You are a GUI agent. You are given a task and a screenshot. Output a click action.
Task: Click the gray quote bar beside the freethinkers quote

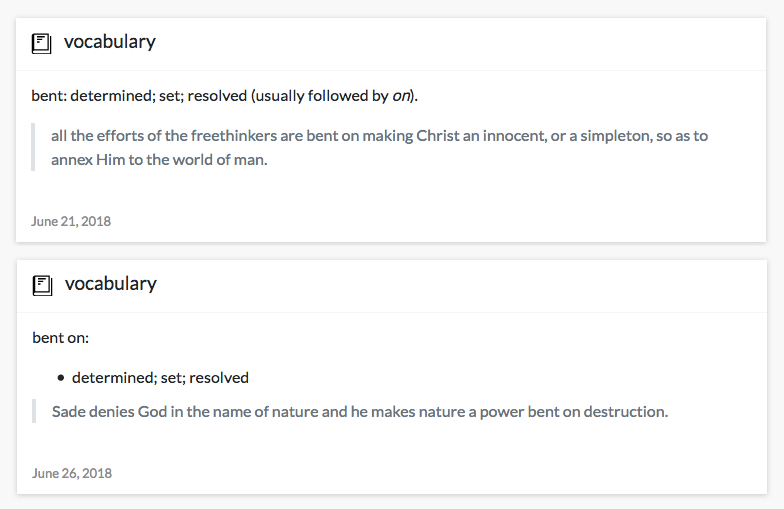[x=33, y=147]
